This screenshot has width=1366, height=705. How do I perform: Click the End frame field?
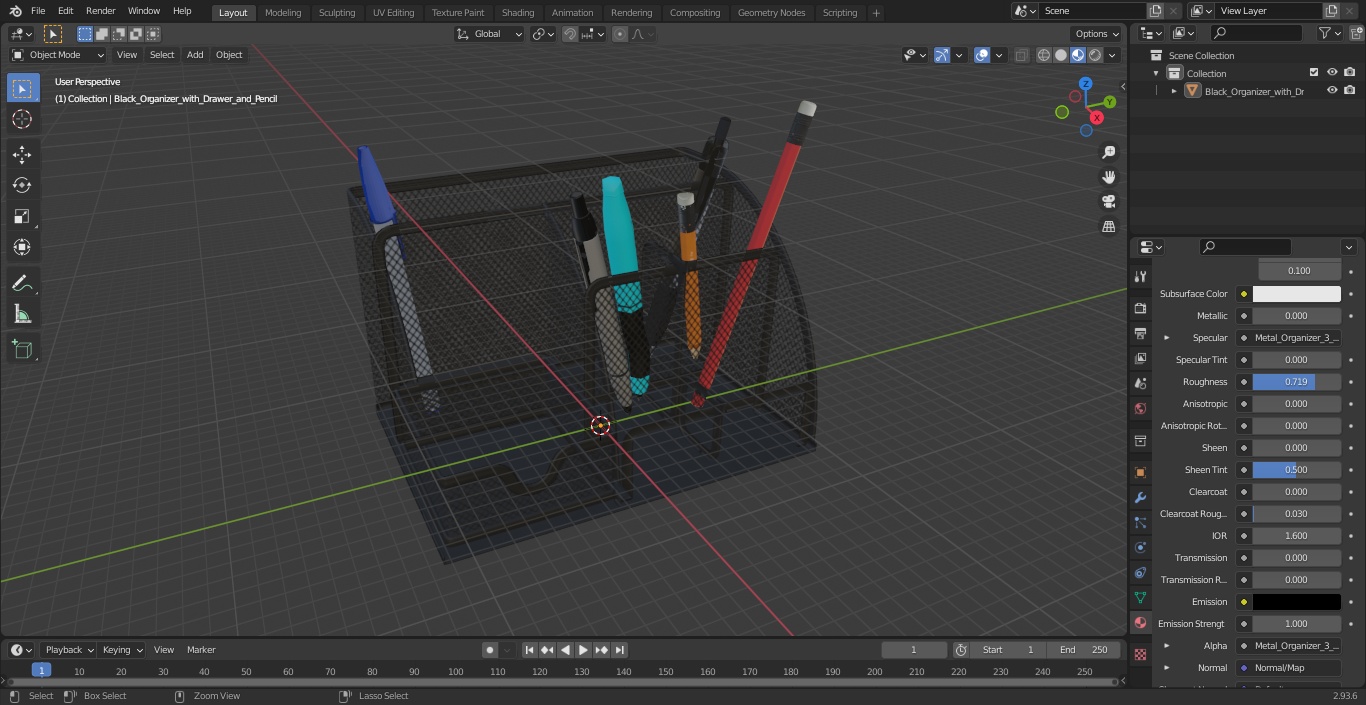click(x=1084, y=650)
